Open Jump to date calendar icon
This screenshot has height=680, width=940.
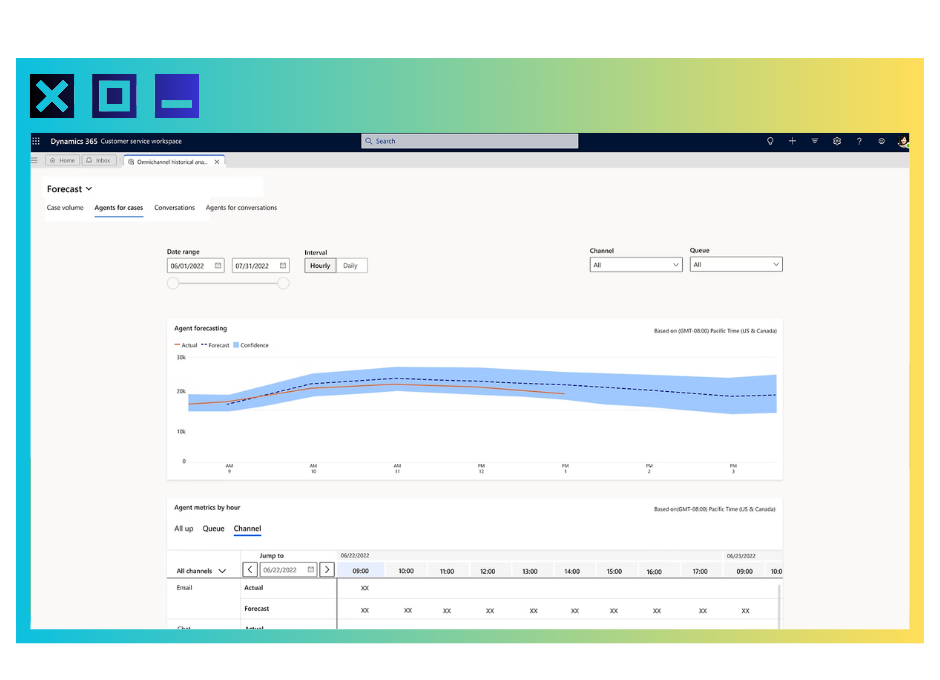[x=311, y=570]
